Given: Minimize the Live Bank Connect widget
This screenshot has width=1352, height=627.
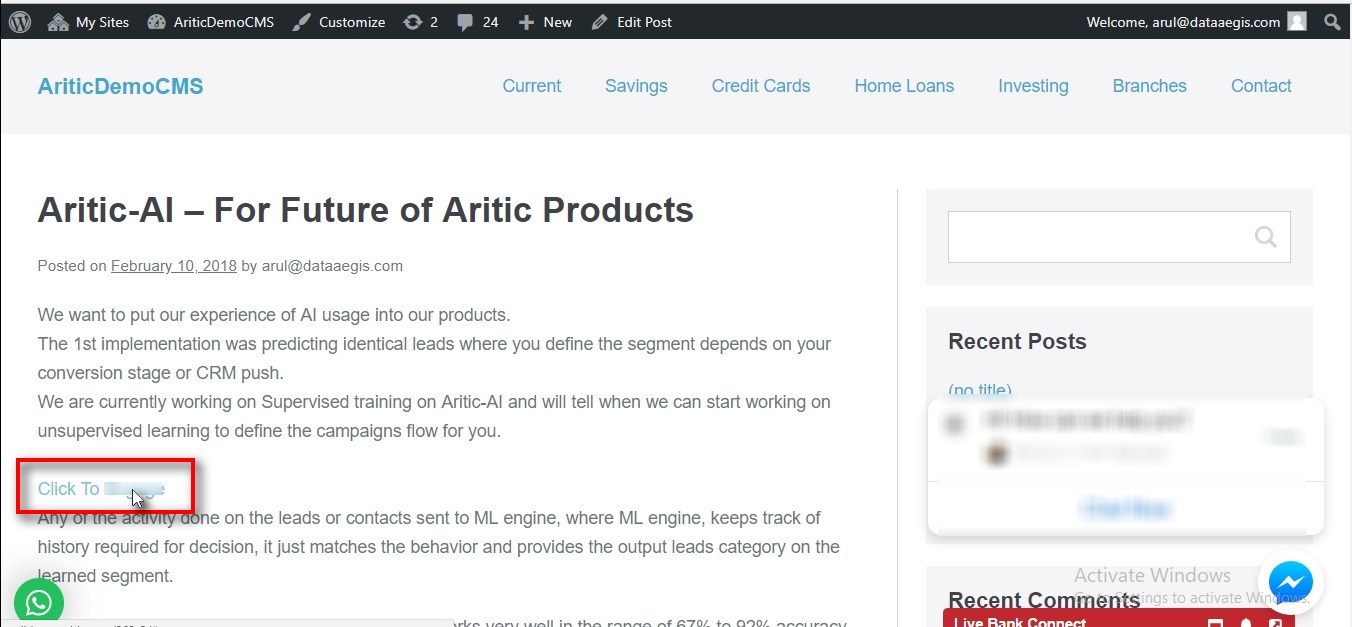Looking at the screenshot, I should [1215, 623].
